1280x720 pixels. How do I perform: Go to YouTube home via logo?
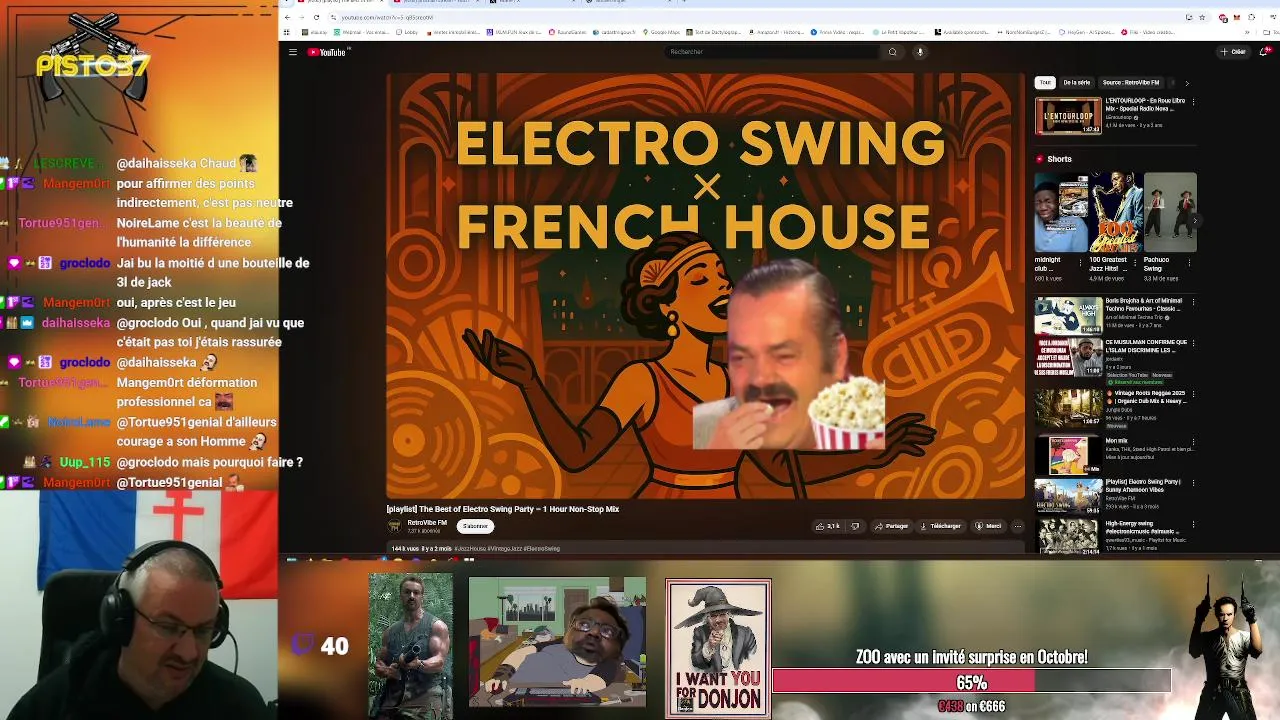pyautogui.click(x=327, y=52)
